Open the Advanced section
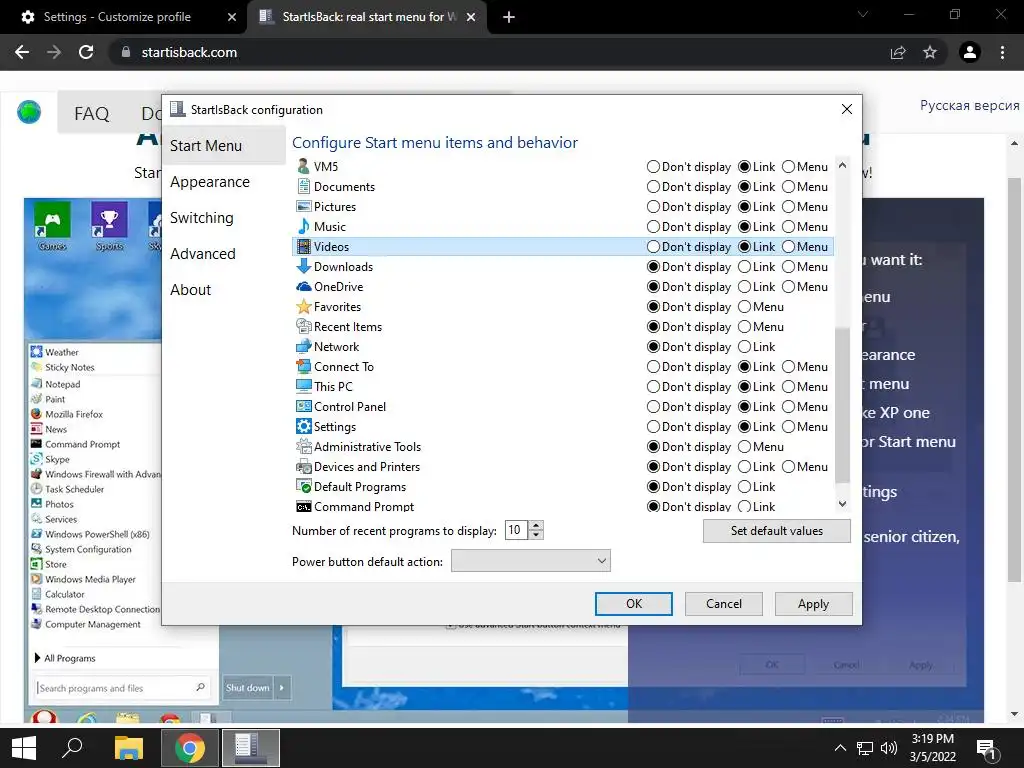Image resolution: width=1024 pixels, height=768 pixels. 223,253
